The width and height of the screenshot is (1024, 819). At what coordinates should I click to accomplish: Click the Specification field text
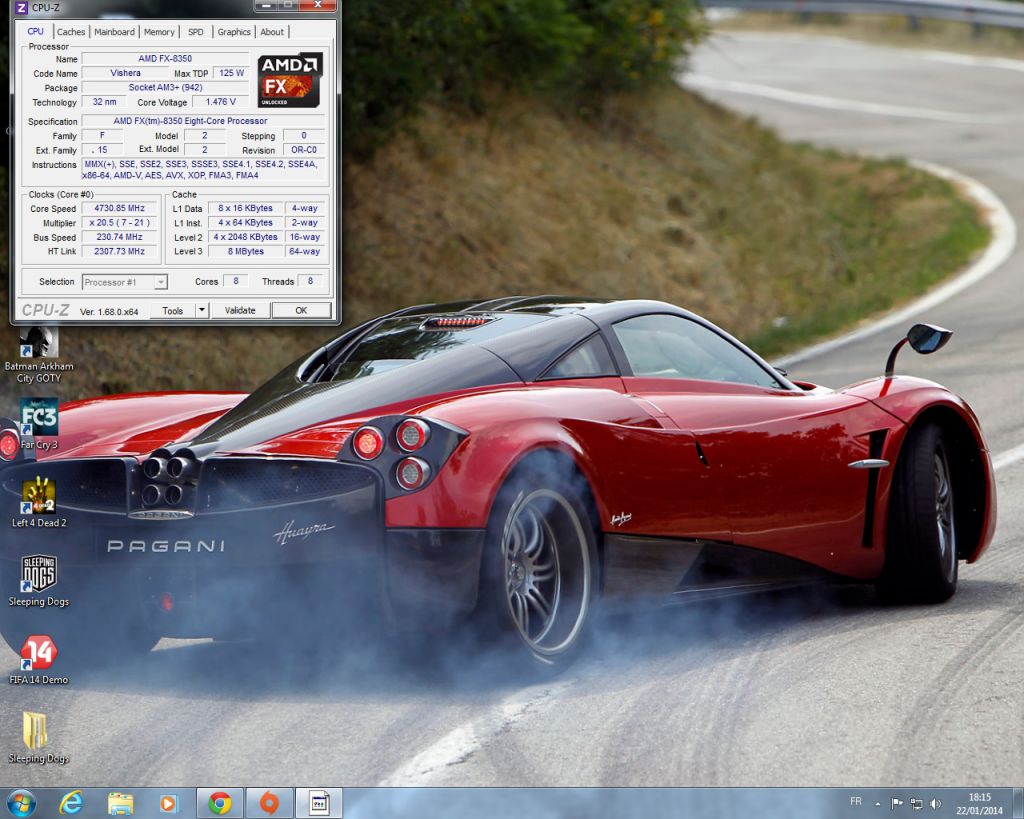[x=203, y=121]
